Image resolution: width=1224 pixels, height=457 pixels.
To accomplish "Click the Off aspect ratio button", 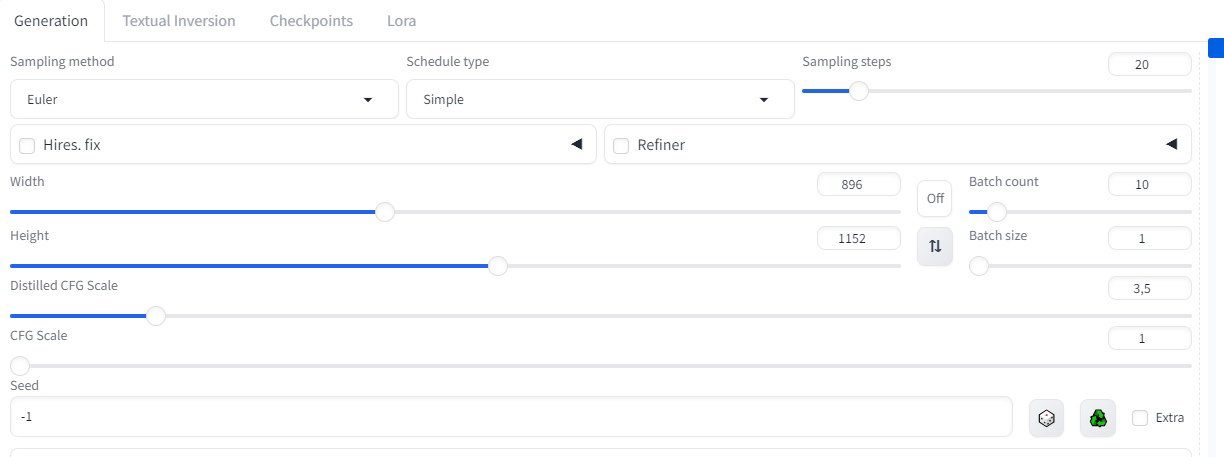I will [935, 198].
